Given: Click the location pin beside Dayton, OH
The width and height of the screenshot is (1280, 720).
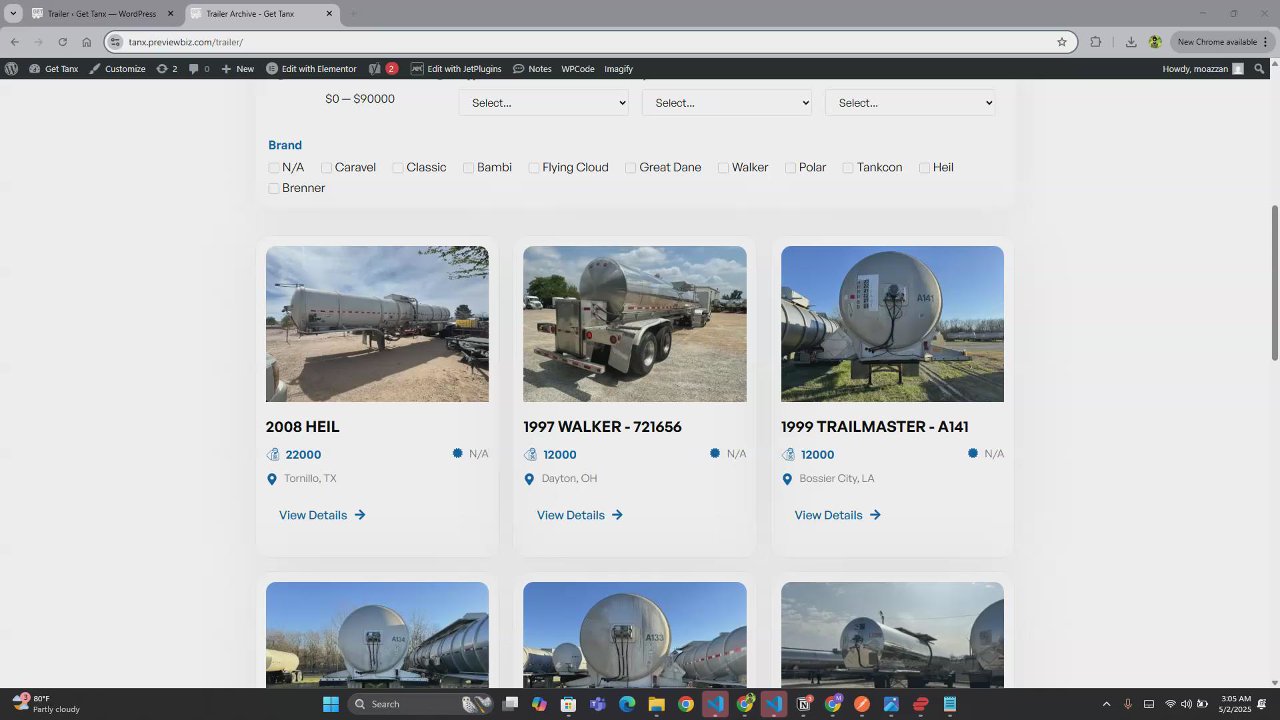Looking at the screenshot, I should tap(529, 479).
